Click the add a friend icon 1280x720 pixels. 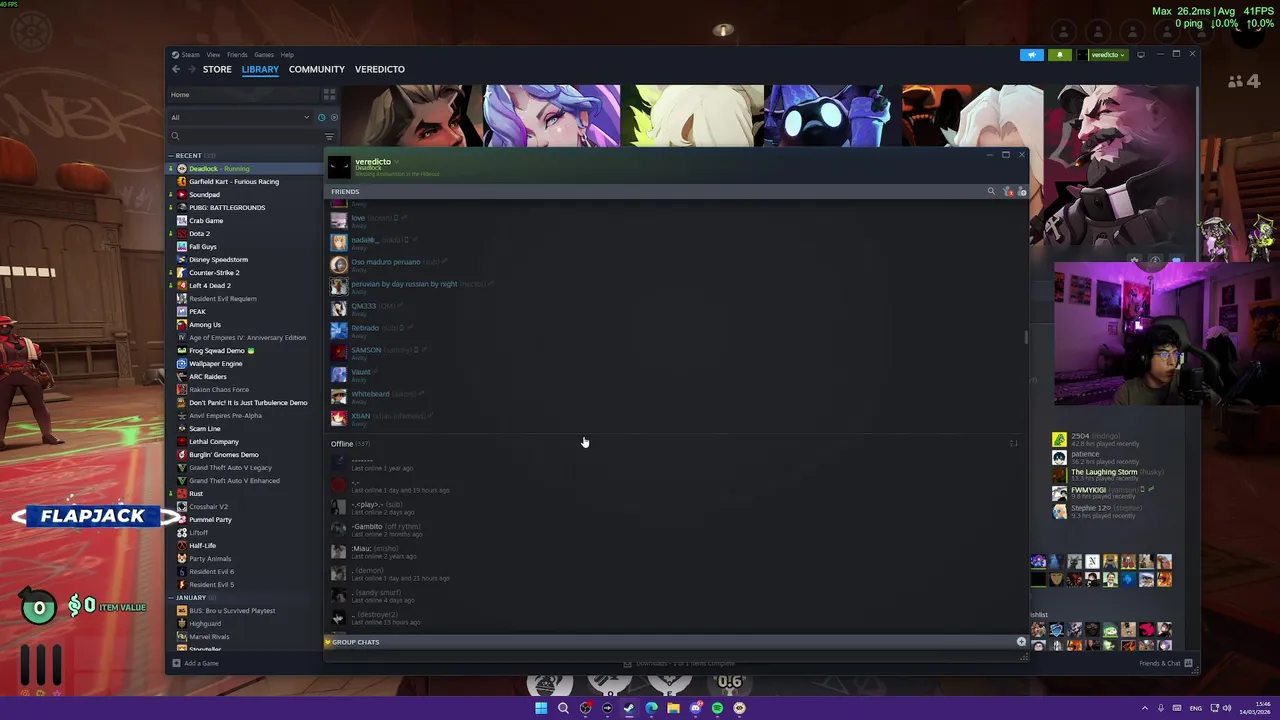[1021, 192]
